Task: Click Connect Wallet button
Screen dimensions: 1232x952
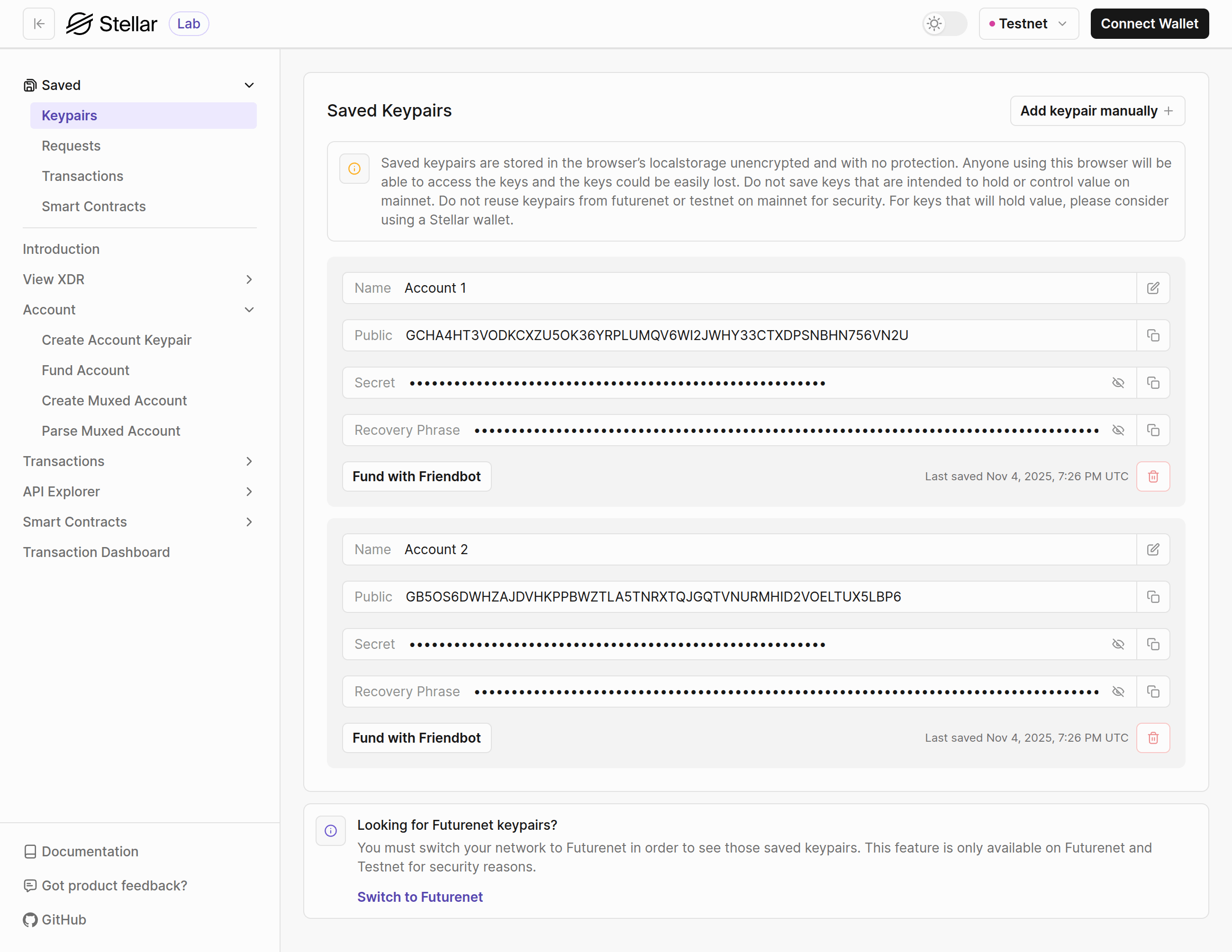Action: [1149, 24]
